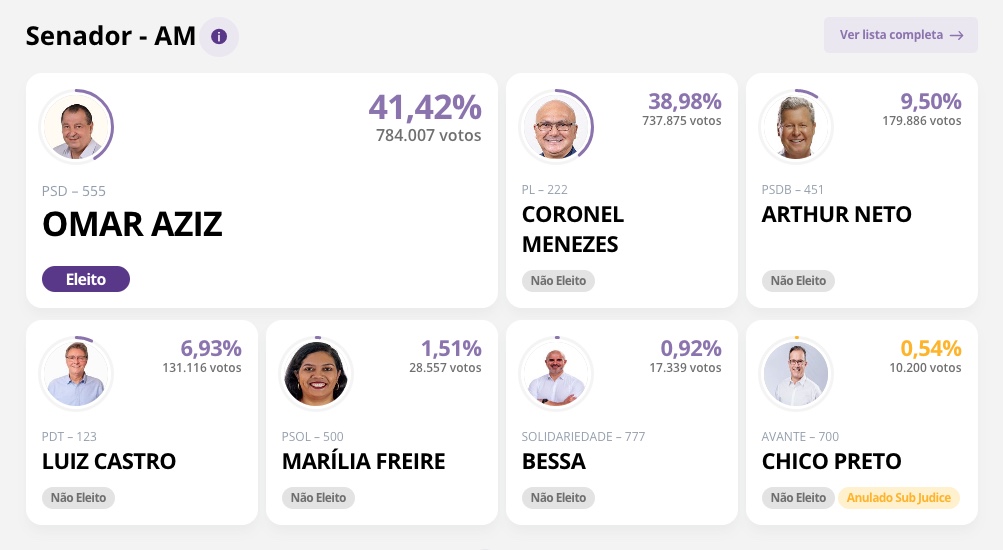
Task: Click the CORONEL MENEZES name heading
Action: click(573, 229)
